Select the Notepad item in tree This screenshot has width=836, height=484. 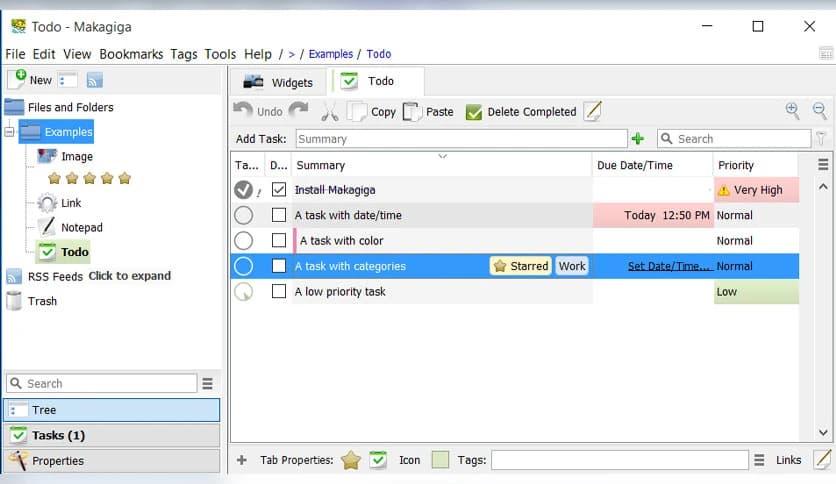[70, 227]
